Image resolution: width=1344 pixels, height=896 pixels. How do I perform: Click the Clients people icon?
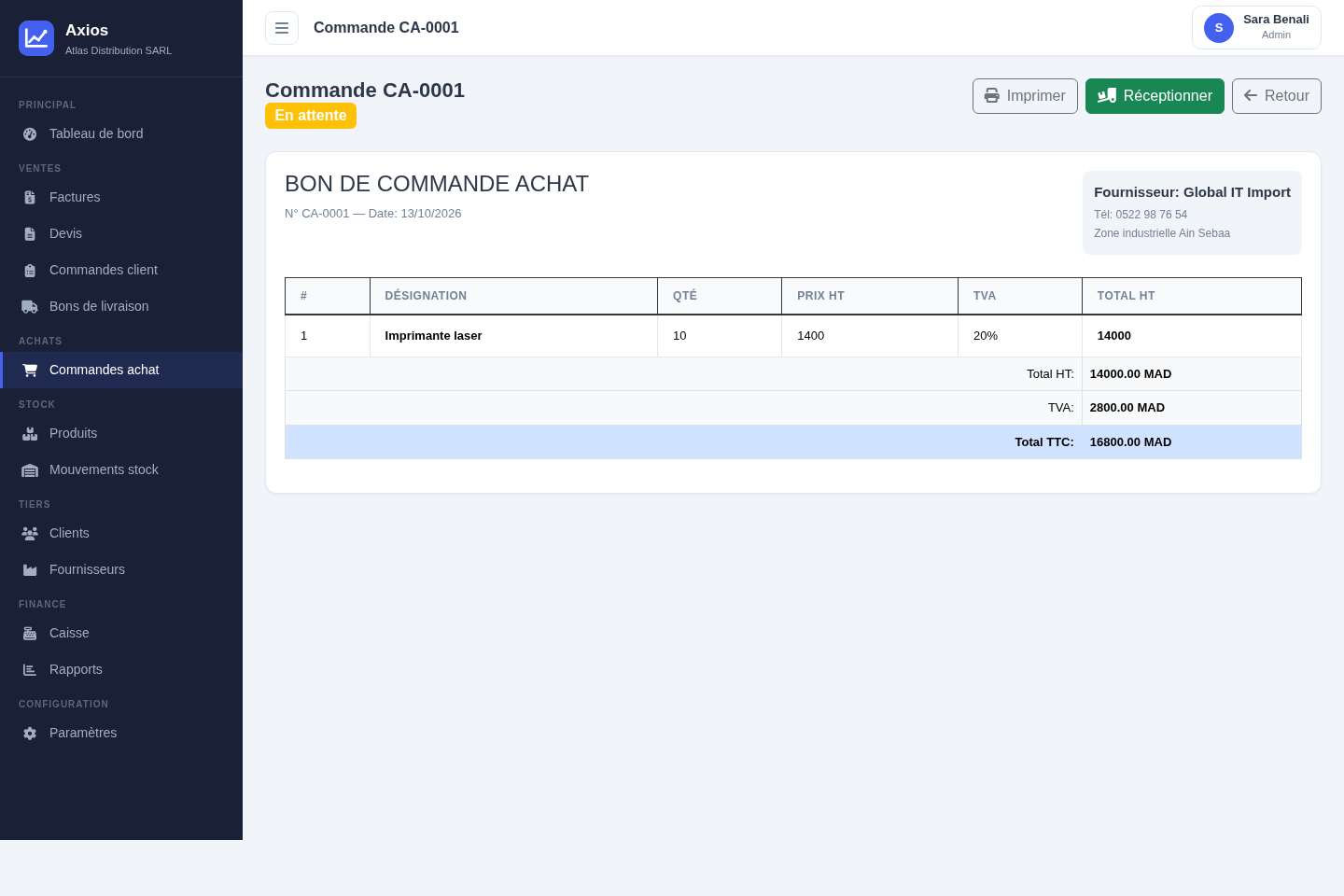pyautogui.click(x=30, y=533)
